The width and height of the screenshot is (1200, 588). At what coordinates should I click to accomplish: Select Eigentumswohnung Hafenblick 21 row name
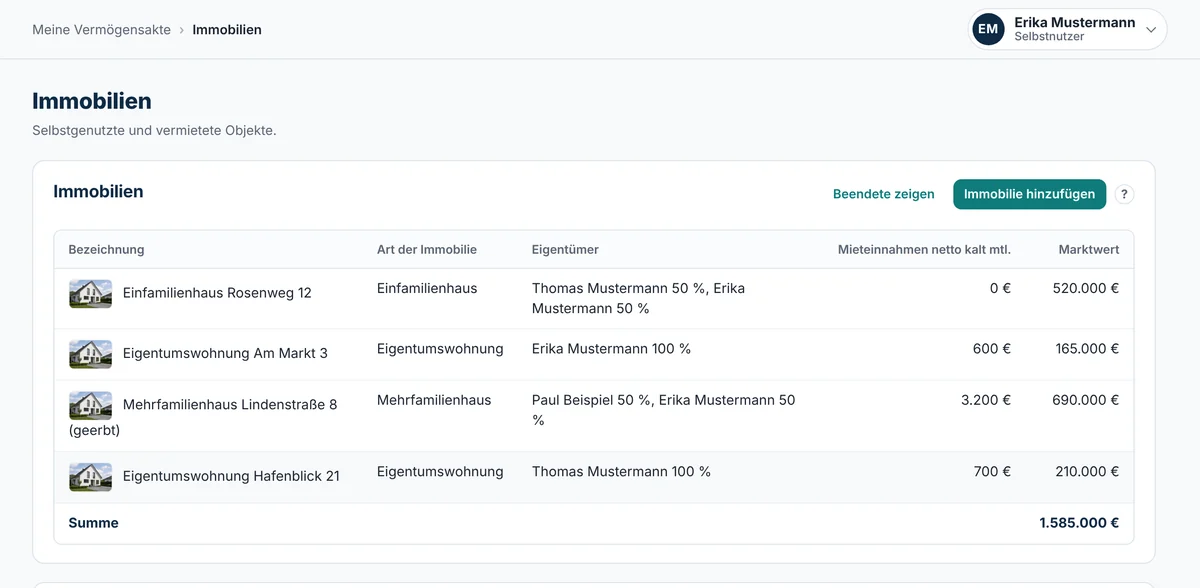(231, 477)
